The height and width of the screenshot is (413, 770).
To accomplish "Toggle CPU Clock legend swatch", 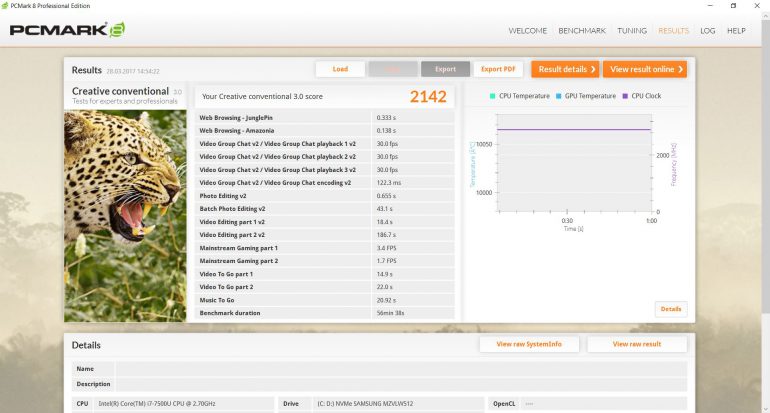I will 625,96.
